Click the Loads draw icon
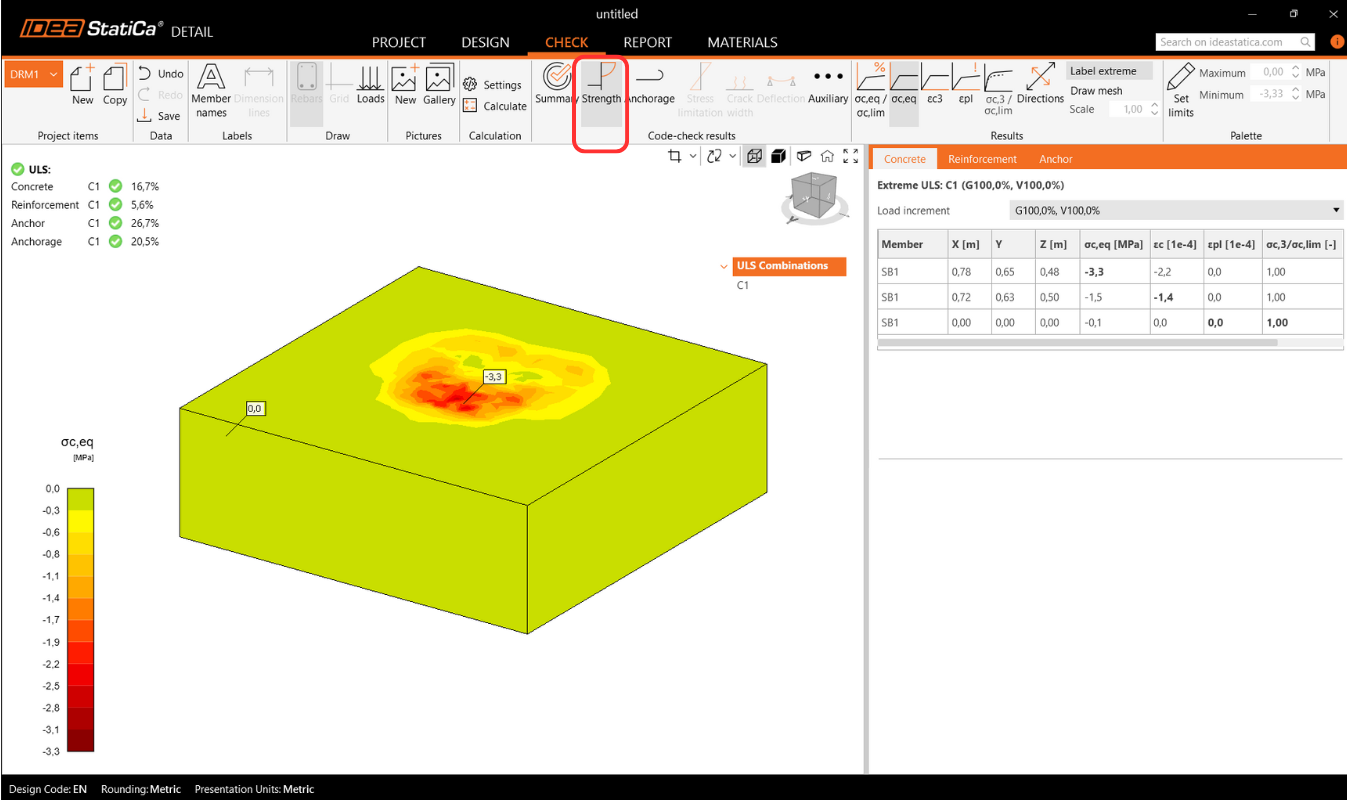The width and height of the screenshot is (1347, 800). (x=370, y=84)
